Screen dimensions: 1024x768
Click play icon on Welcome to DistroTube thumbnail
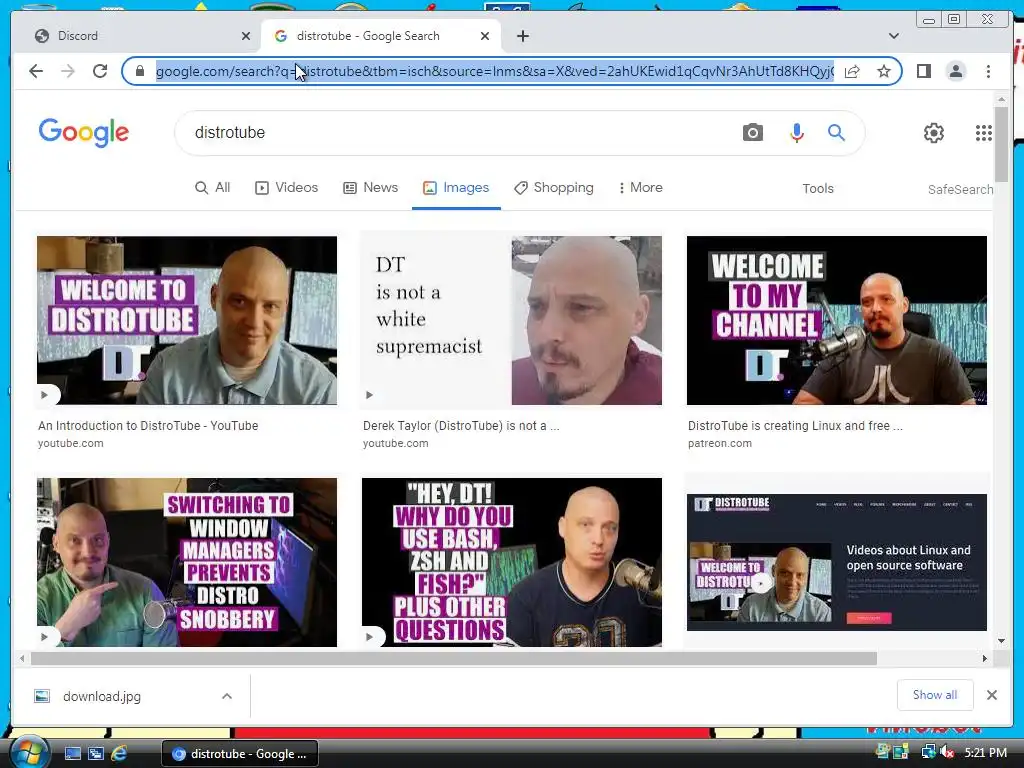tap(44, 394)
